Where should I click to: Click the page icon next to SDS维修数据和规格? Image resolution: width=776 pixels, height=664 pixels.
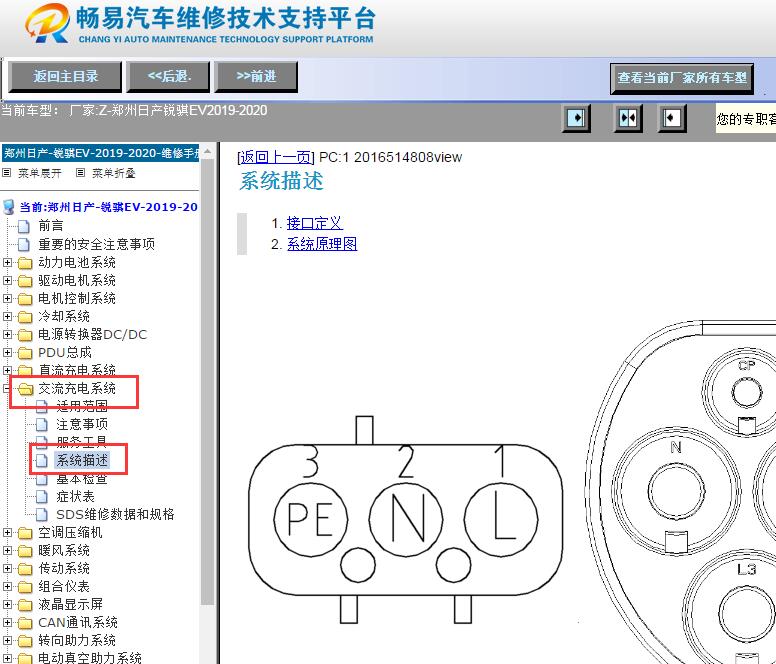click(42, 515)
